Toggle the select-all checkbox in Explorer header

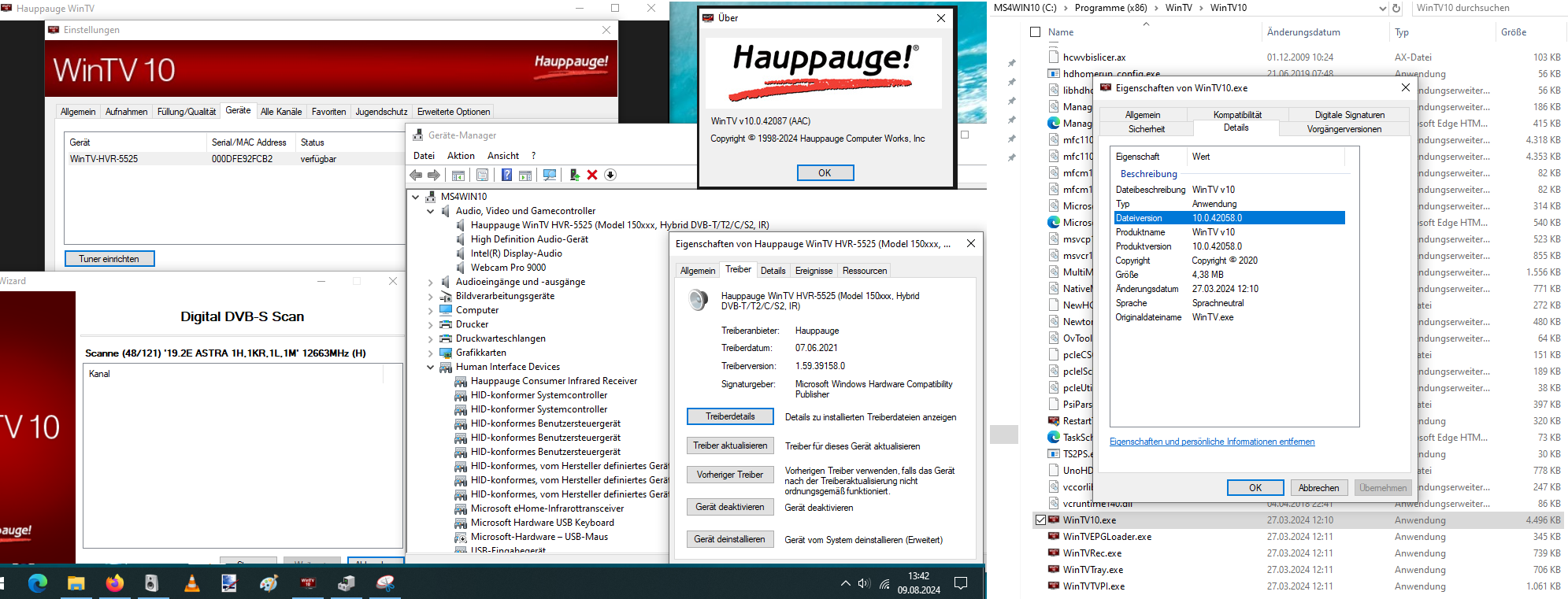pyautogui.click(x=1035, y=32)
